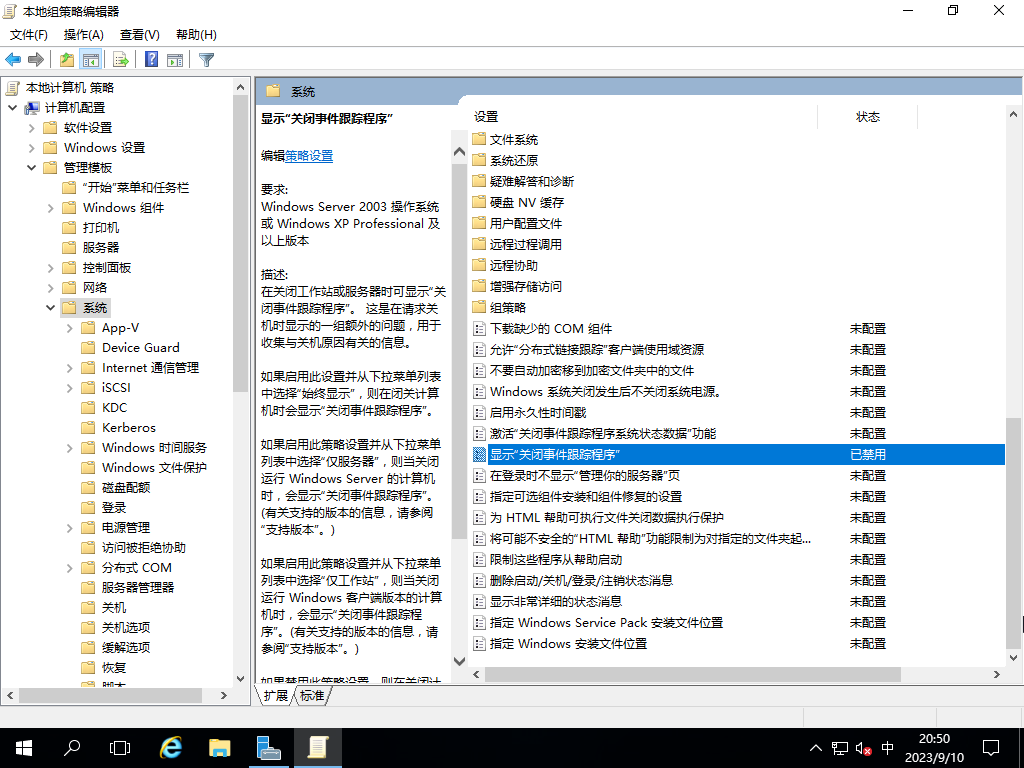Click the network tray icon
Screen dimensions: 1024x768
tap(840, 748)
